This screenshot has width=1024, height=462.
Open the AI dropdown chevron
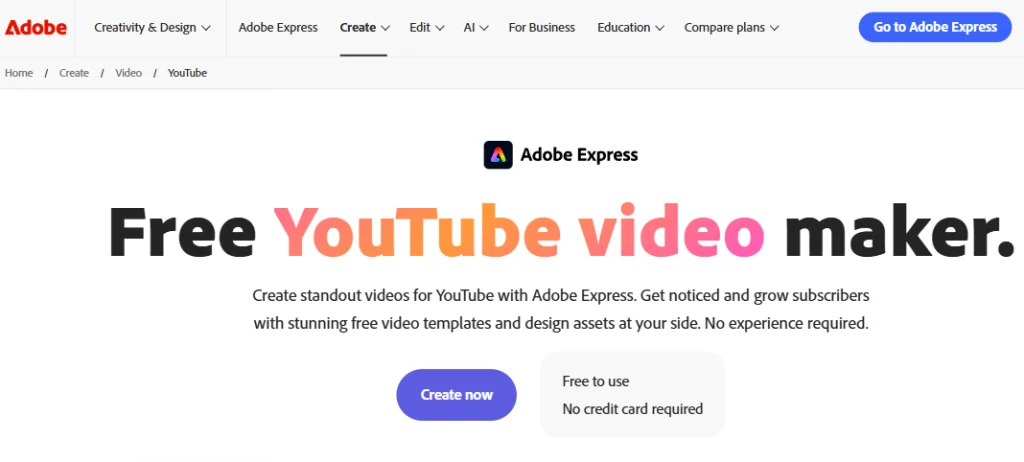click(484, 28)
